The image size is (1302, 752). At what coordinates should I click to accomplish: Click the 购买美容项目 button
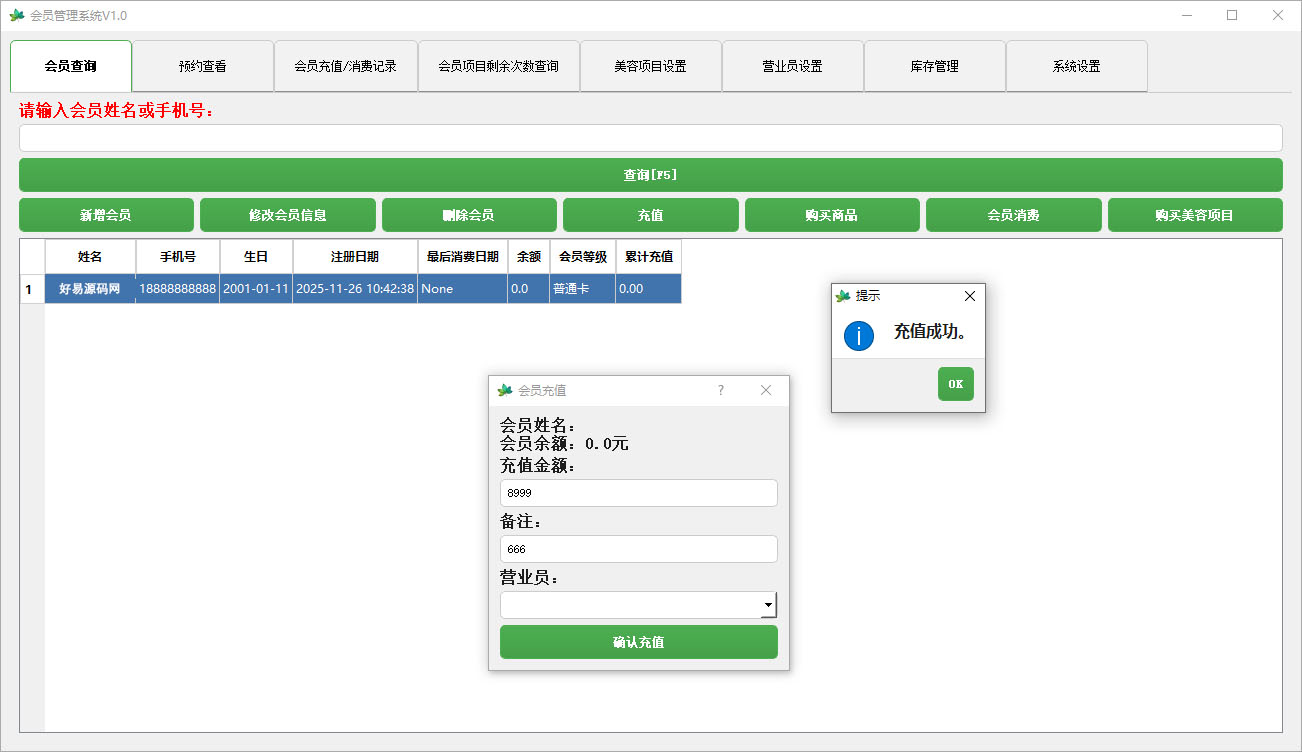tap(1195, 214)
